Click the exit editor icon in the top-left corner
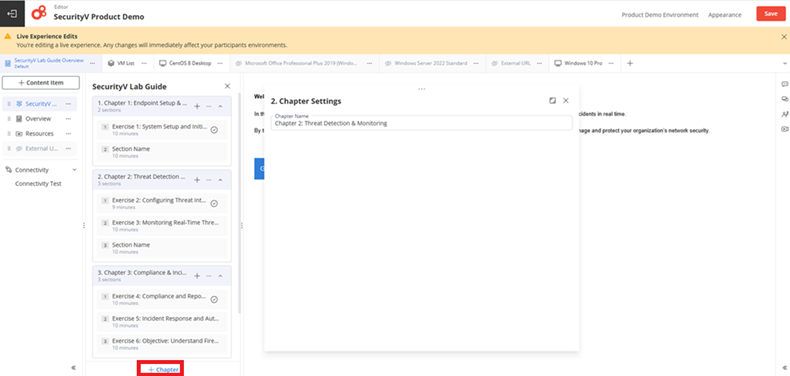The width and height of the screenshot is (790, 376). (12, 14)
